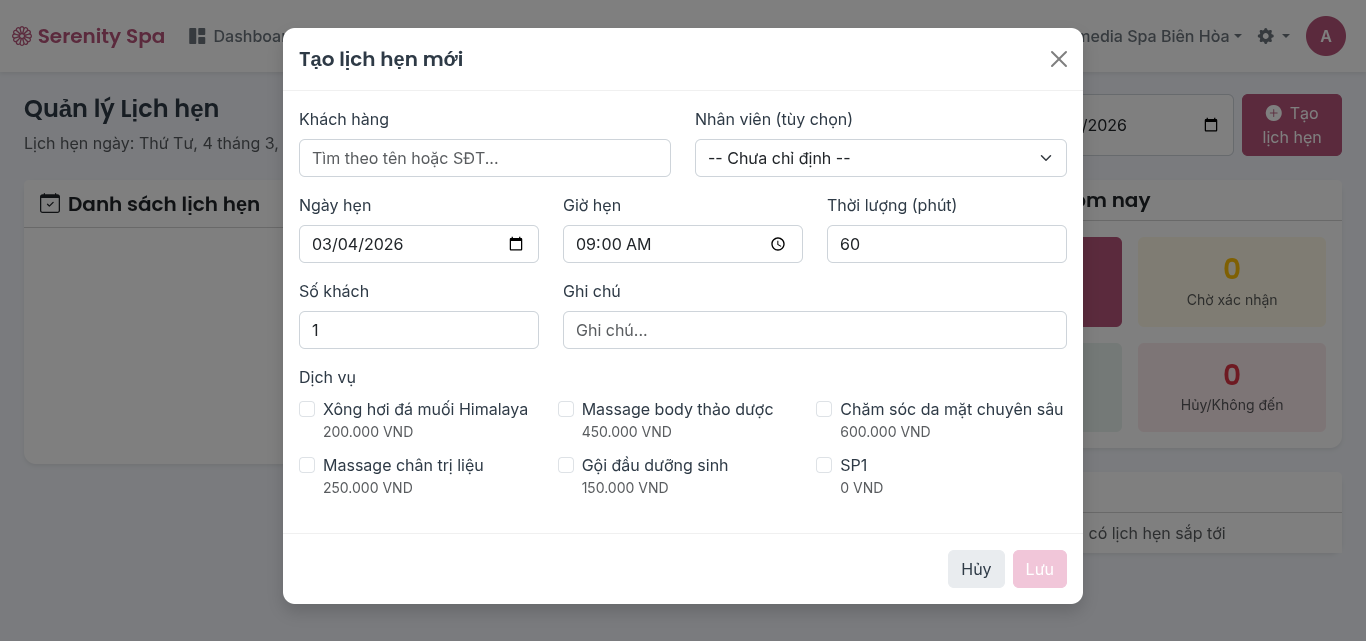The width and height of the screenshot is (1366, 641).
Task: Click calendar icon in background date filter
Action: click(x=1211, y=125)
